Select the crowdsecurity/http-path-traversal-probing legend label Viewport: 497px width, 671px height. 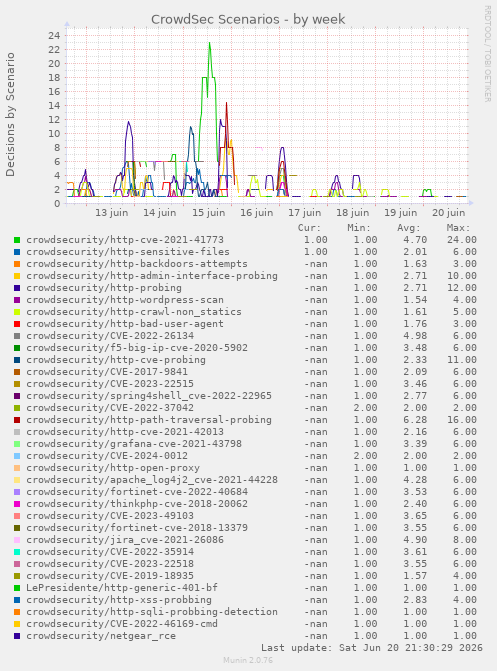149,419
